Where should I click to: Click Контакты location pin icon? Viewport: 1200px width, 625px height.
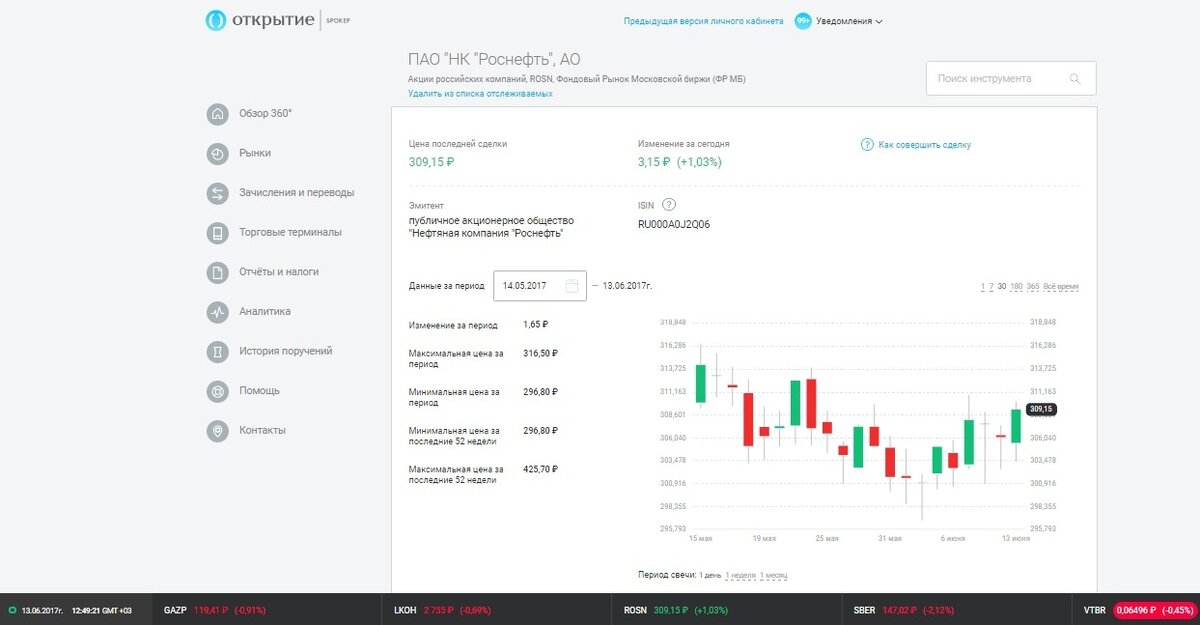(x=218, y=431)
